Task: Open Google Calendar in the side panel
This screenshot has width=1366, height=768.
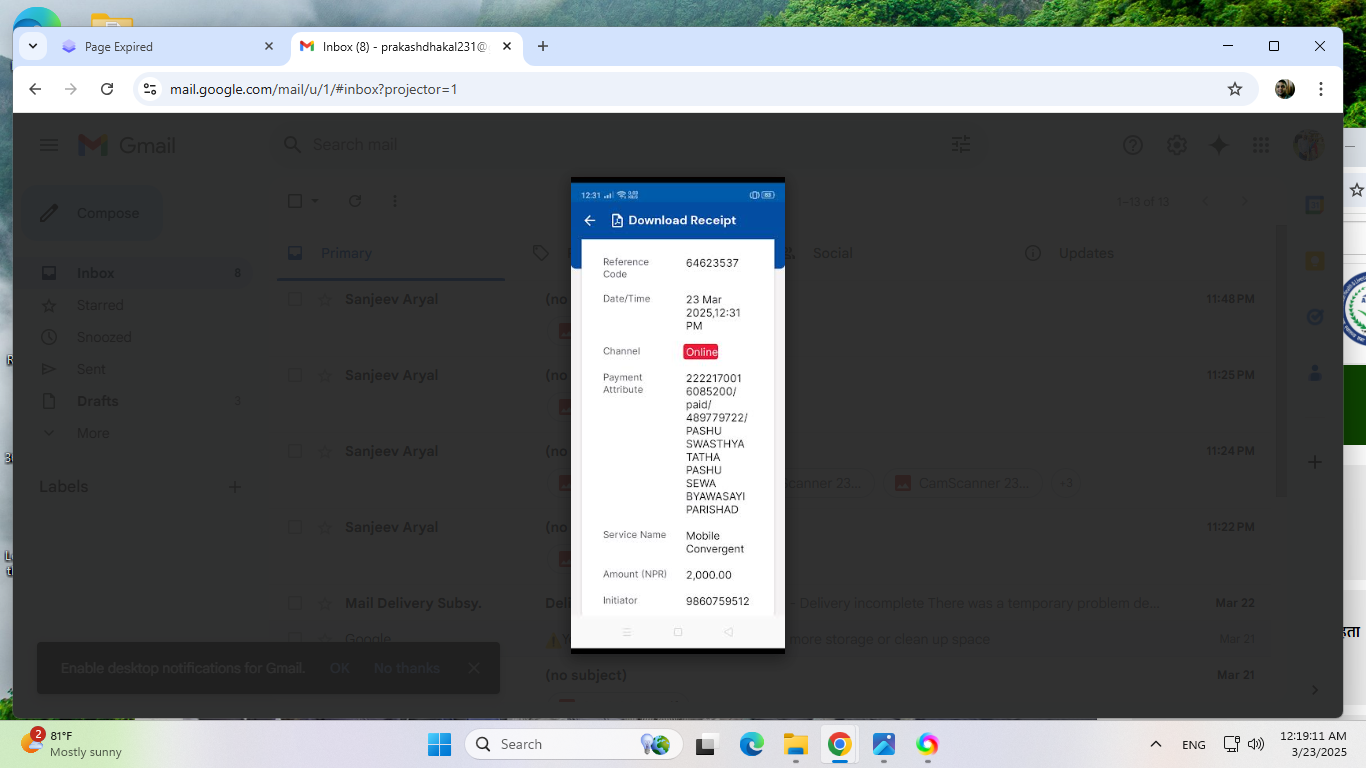Action: tap(1315, 205)
